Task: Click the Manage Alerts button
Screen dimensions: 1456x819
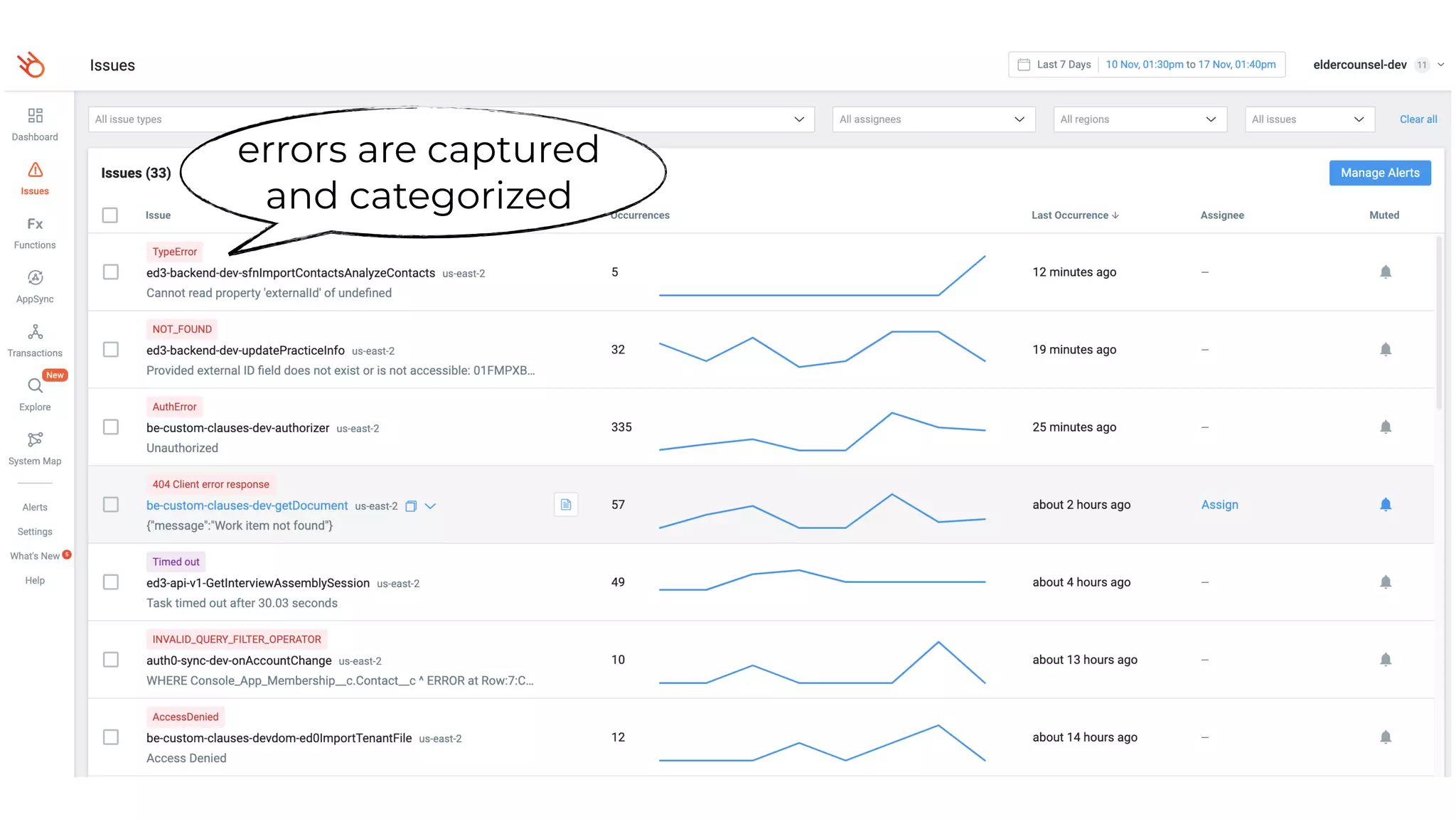Action: coord(1380,173)
